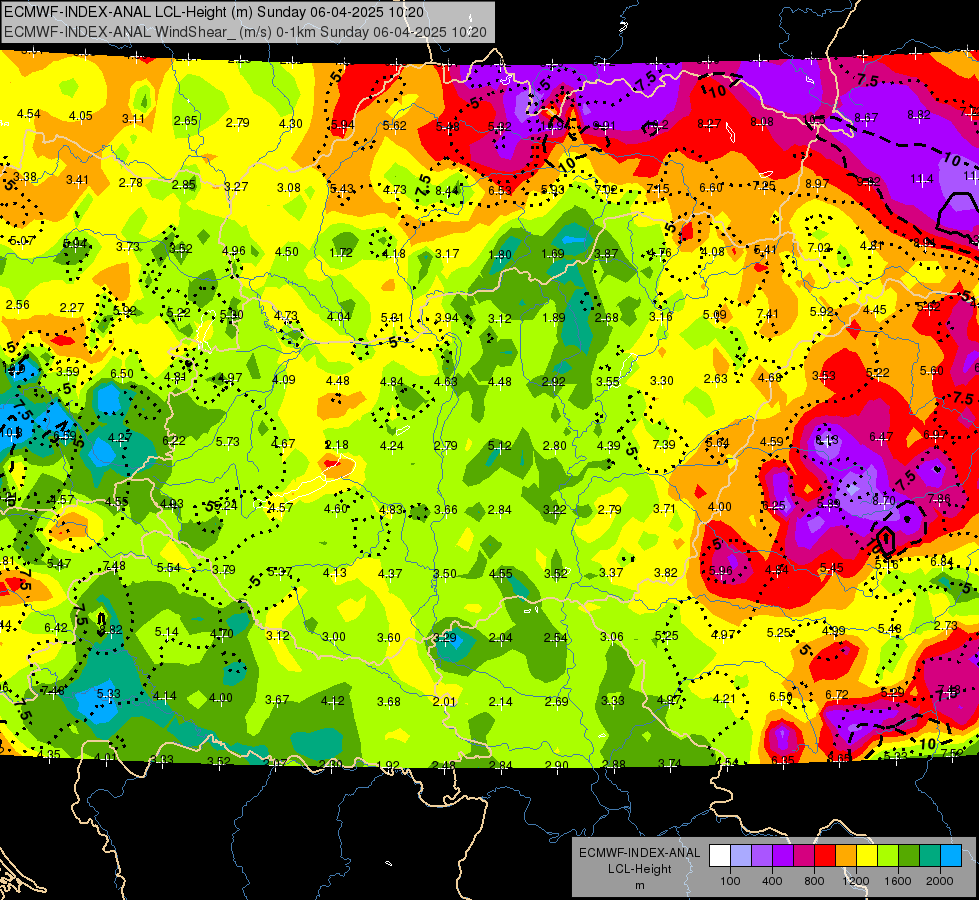979x900 pixels.
Task: Click the grid value 1.72
Action: coord(341,253)
